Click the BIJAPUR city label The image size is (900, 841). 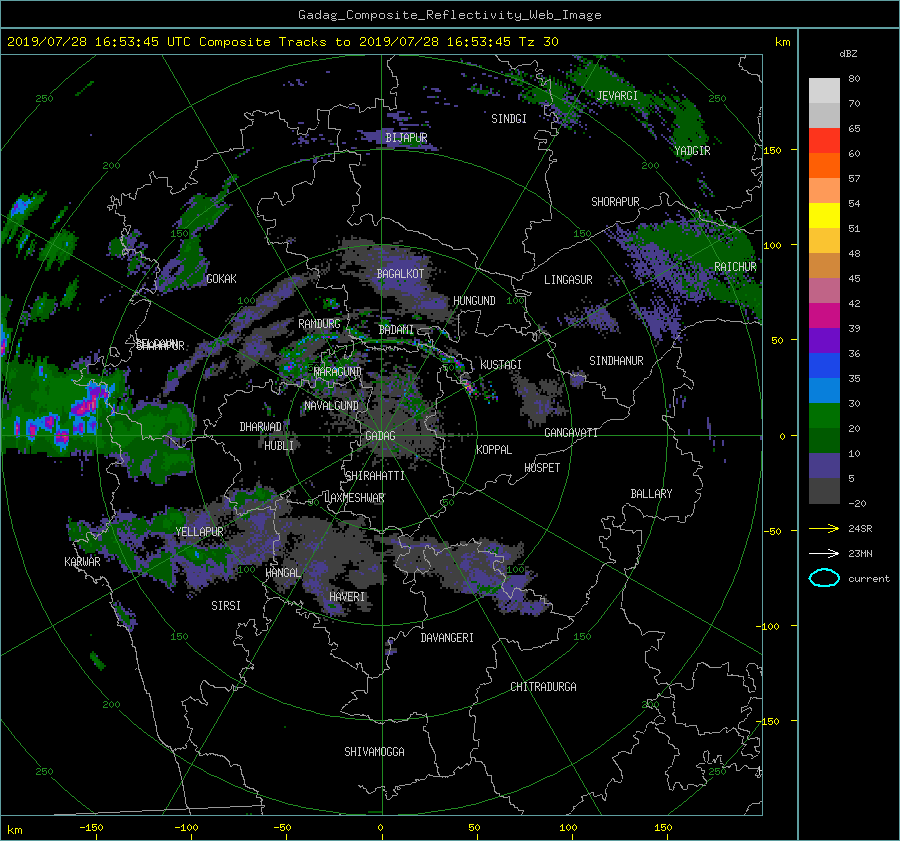click(x=406, y=138)
